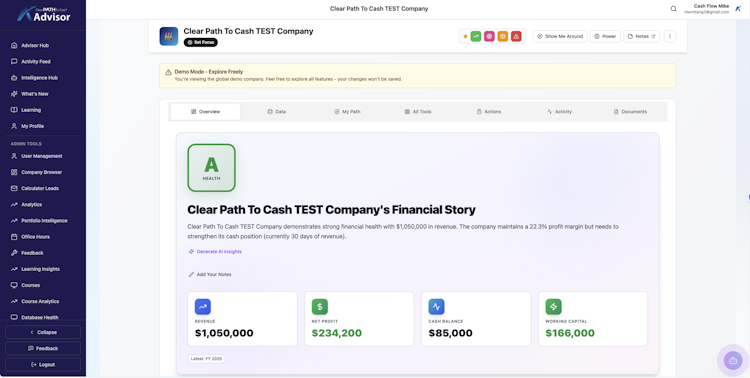Click the A Health grade badge
Image resolution: width=750 pixels, height=378 pixels.
[x=211, y=168]
